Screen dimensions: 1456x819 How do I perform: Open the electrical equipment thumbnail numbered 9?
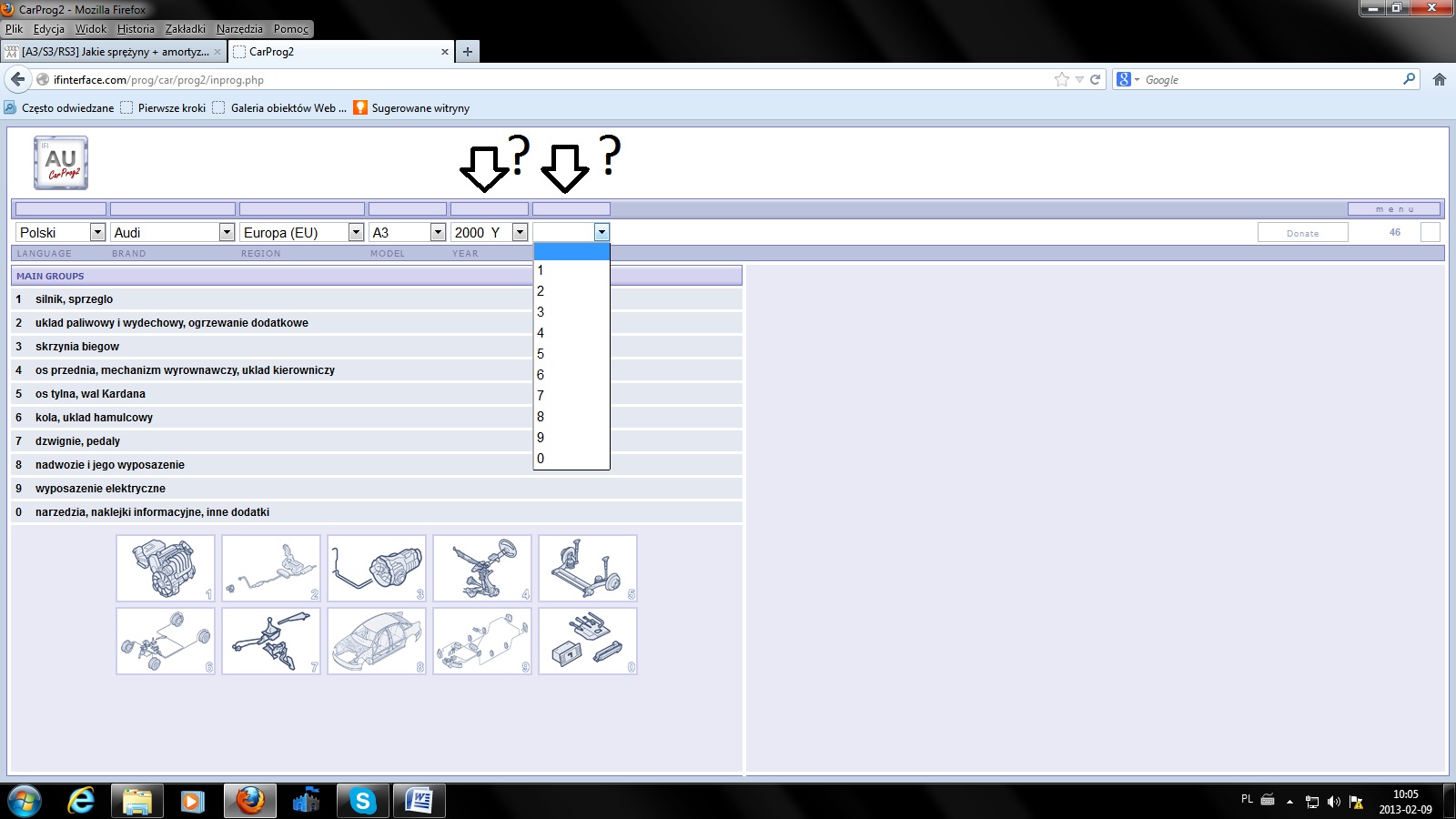pyautogui.click(x=482, y=642)
